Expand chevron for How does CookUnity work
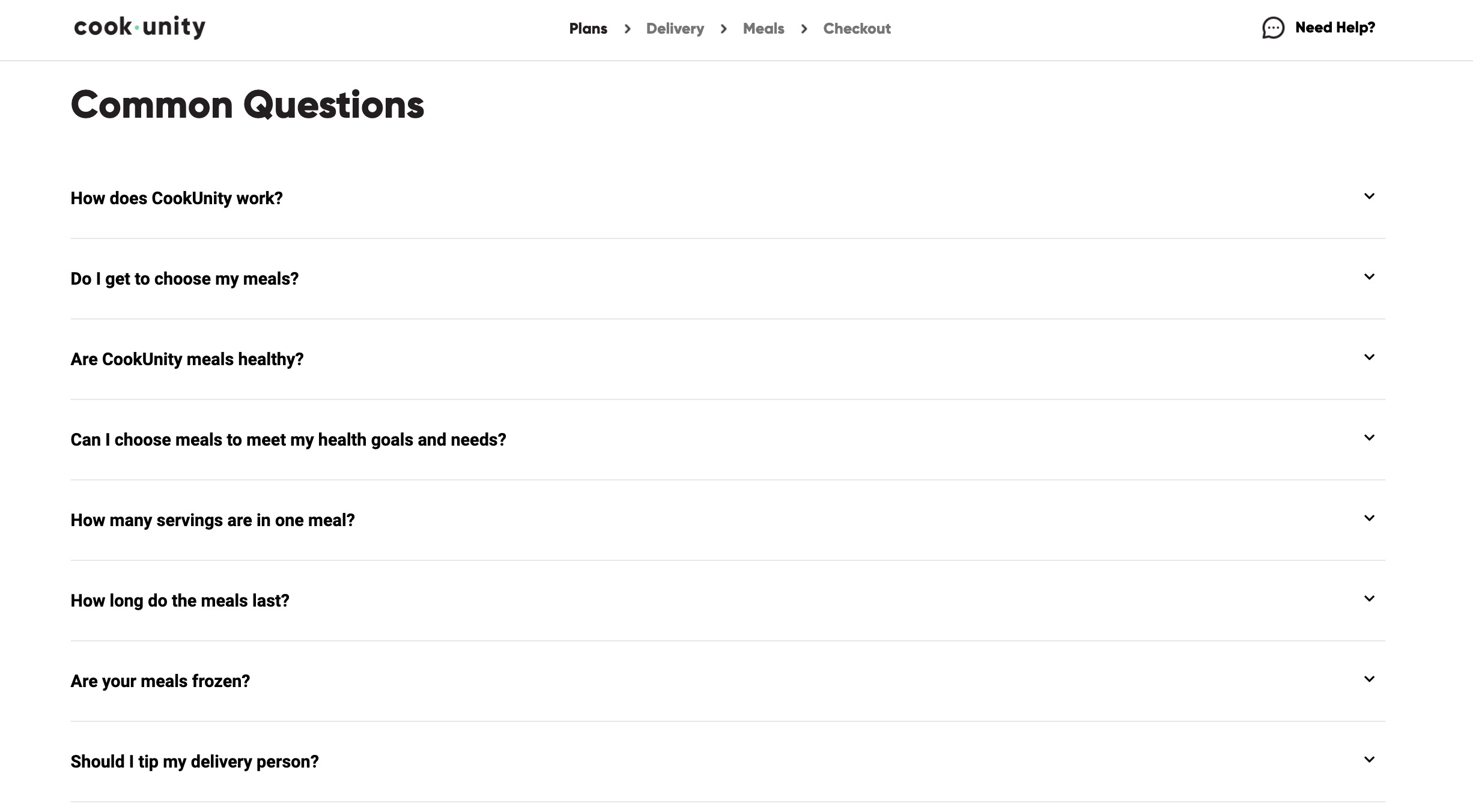1473x812 pixels. pos(1369,196)
